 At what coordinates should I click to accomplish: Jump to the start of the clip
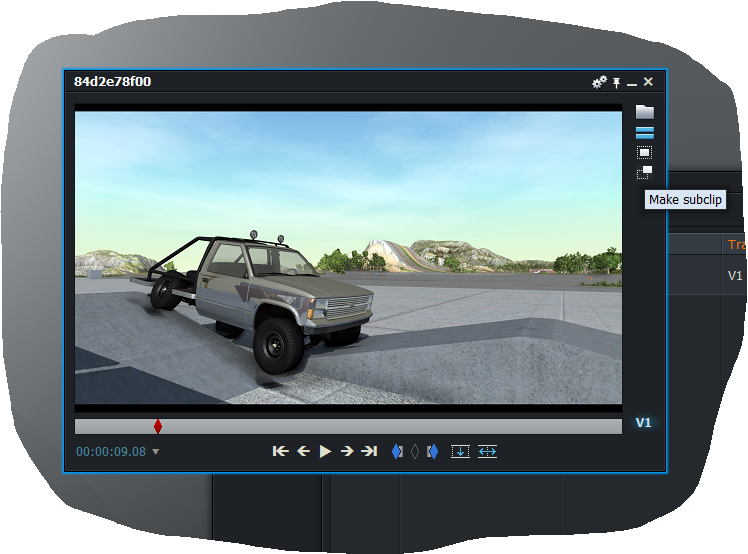[x=280, y=451]
